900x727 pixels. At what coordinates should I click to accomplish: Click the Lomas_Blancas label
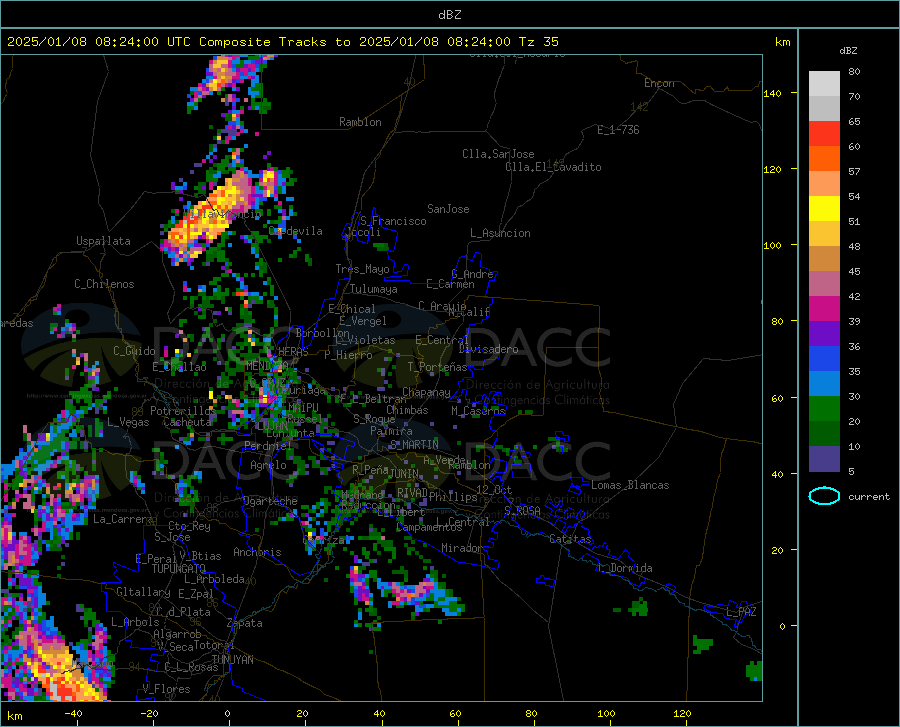(x=630, y=485)
